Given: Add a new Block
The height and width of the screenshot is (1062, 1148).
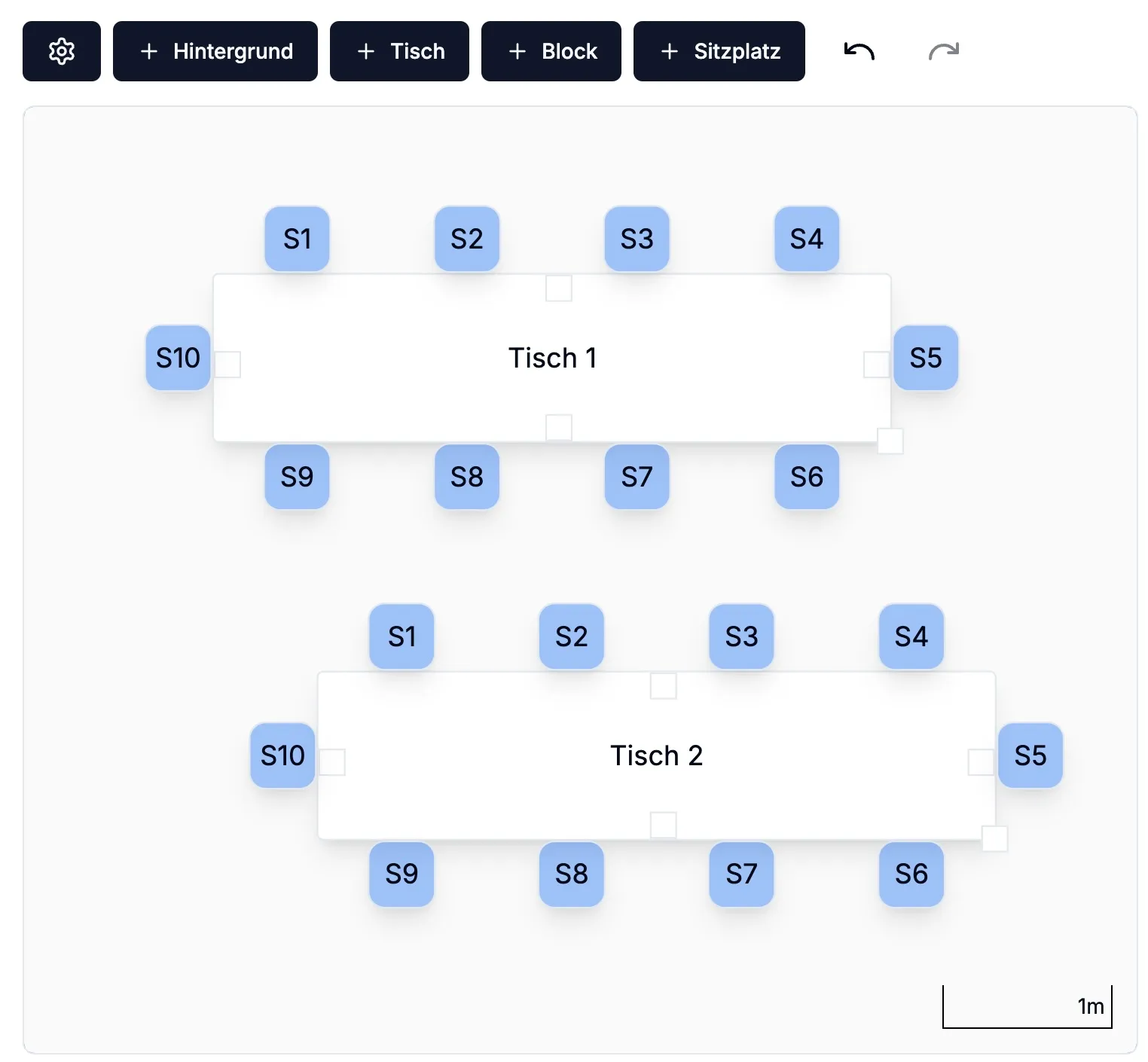Looking at the screenshot, I should click(551, 51).
